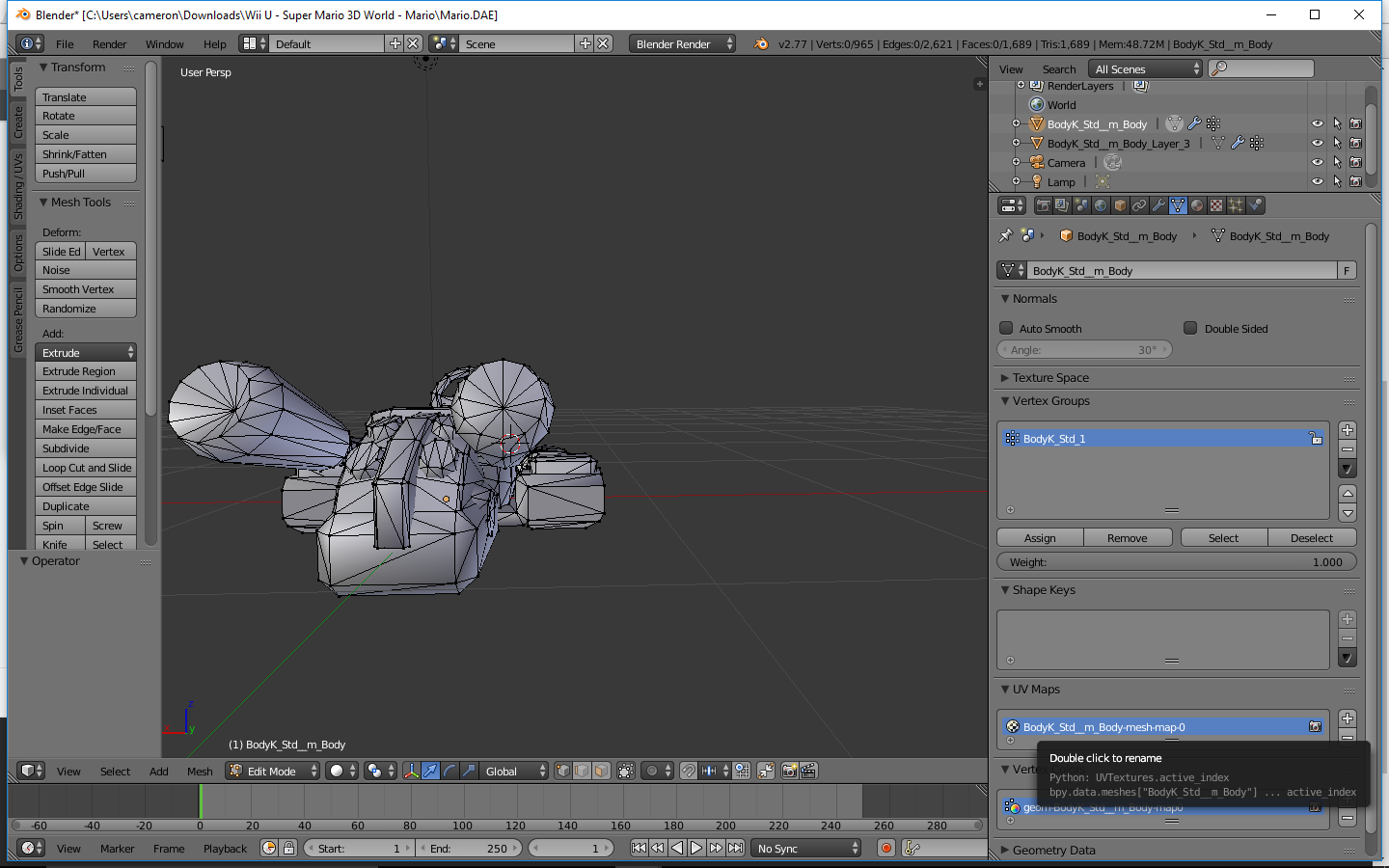This screenshot has width=1389, height=868.
Task: Enable vertex select mode icon in 3D header
Action: click(563, 771)
